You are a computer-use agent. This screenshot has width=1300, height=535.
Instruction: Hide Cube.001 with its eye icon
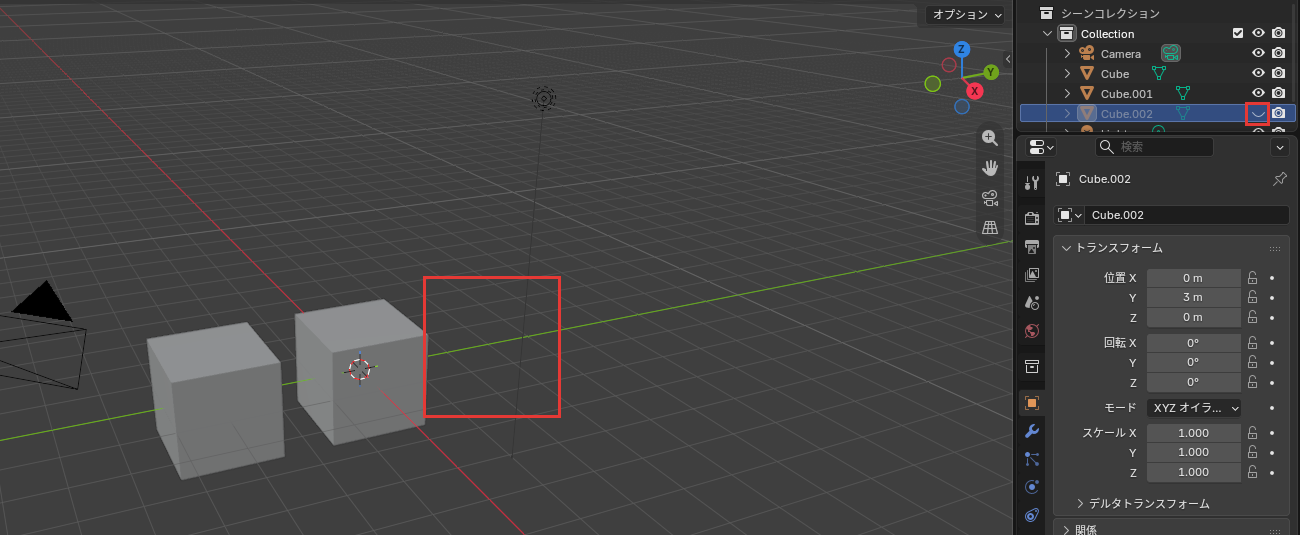coord(1259,93)
